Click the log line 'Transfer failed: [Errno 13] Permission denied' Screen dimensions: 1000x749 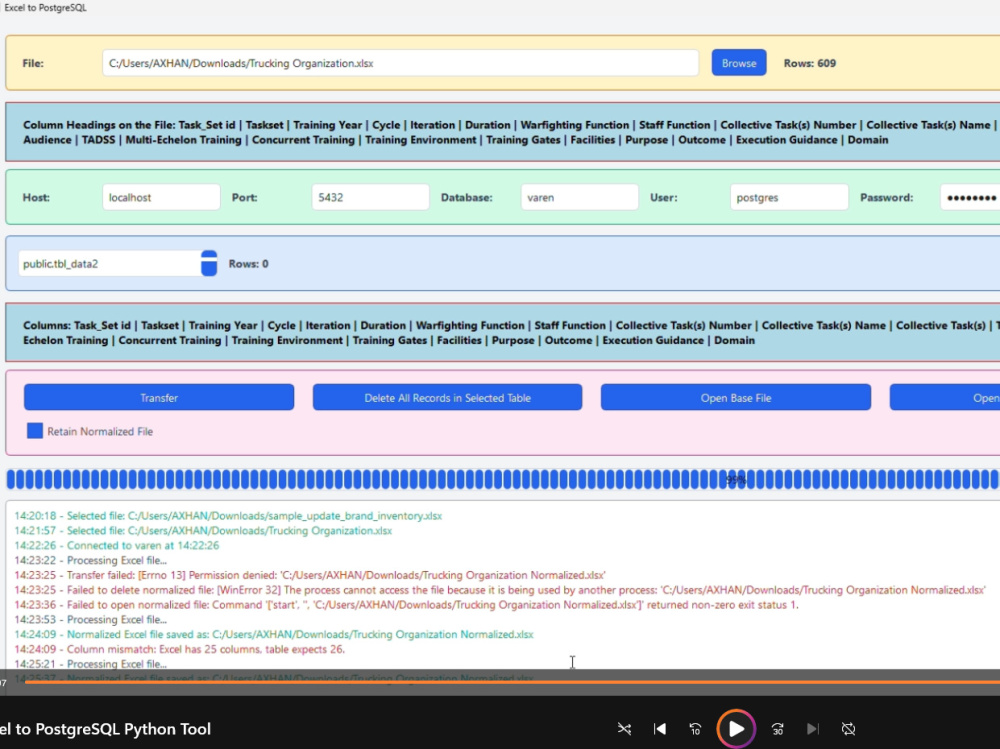point(310,575)
